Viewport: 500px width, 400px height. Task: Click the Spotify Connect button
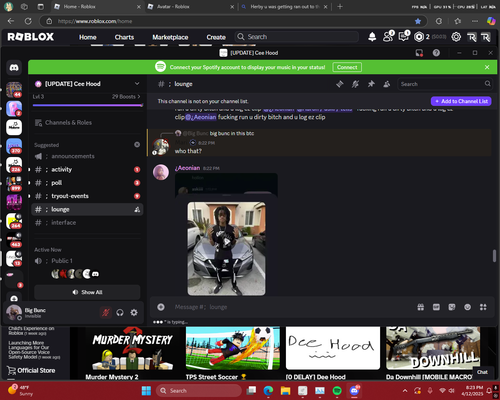click(347, 67)
